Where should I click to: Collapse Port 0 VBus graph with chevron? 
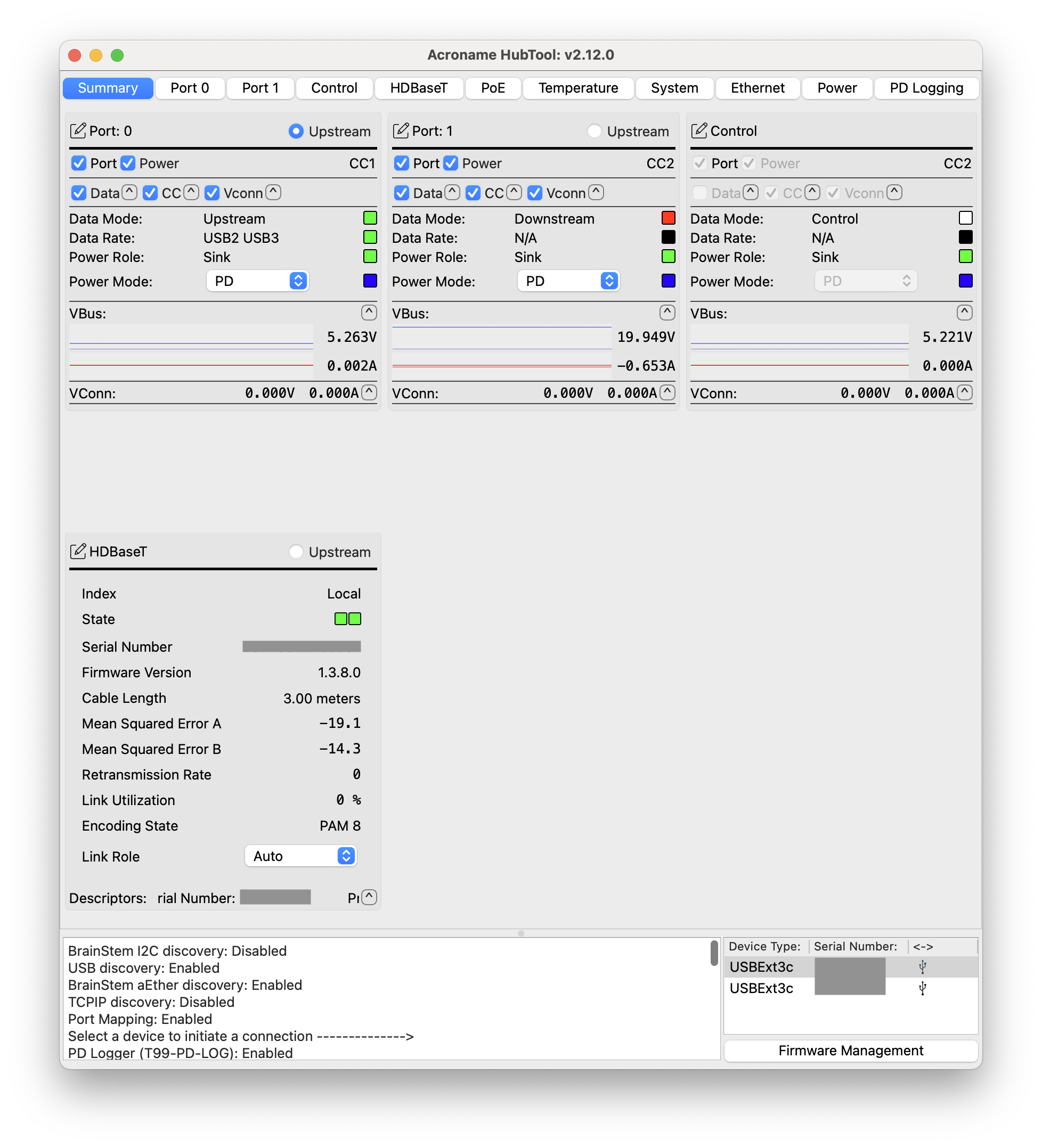369,312
